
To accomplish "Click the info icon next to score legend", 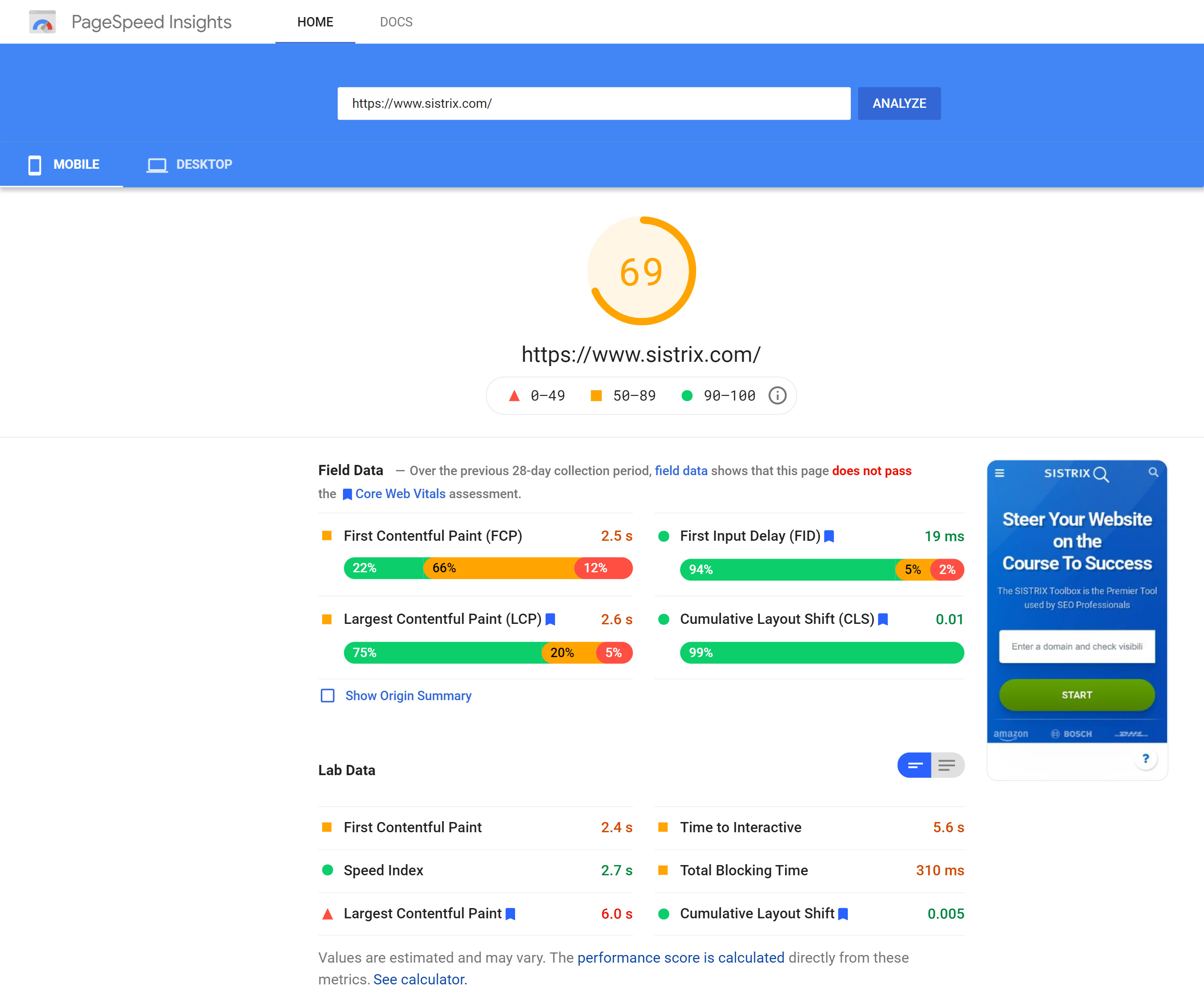I will tap(778, 395).
